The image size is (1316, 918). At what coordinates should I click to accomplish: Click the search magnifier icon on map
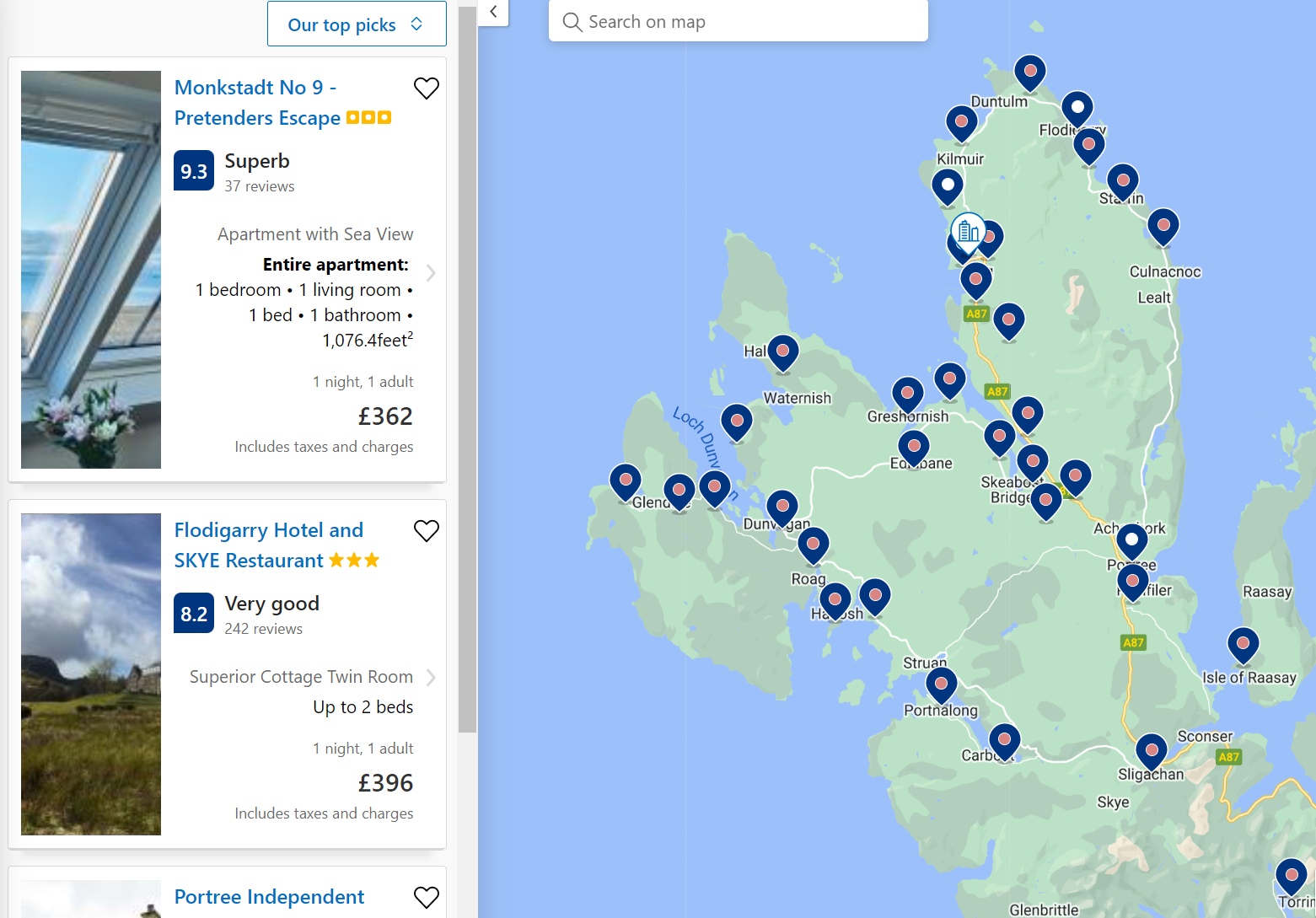click(572, 22)
